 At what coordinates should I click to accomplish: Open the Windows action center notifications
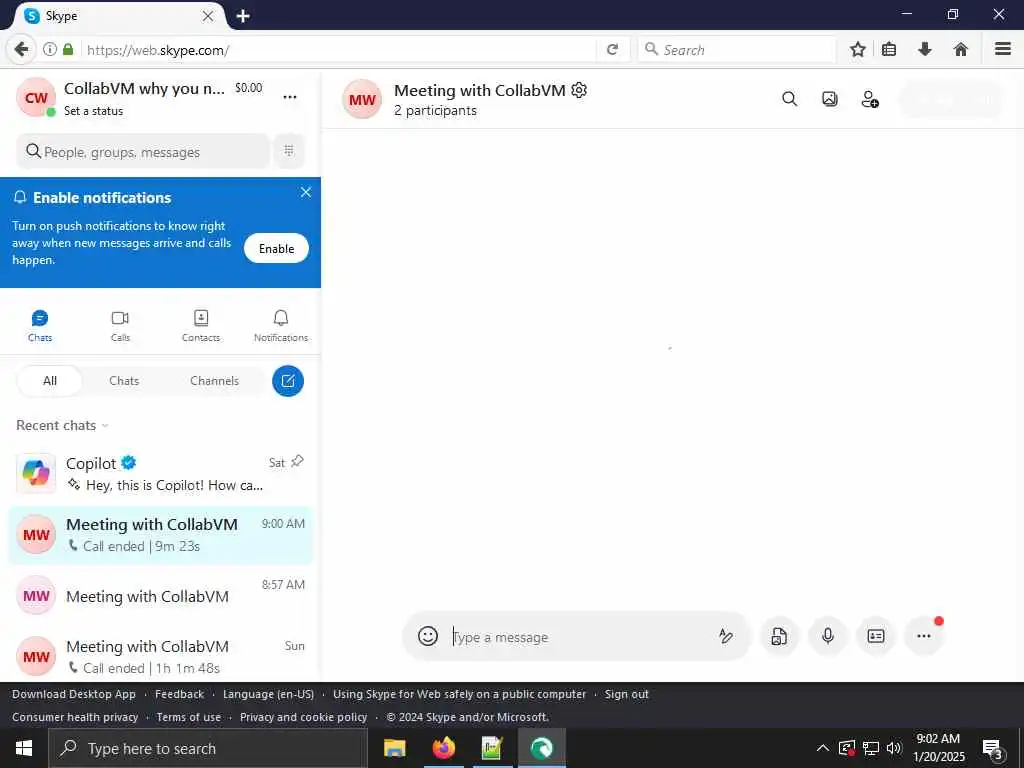coord(993,749)
